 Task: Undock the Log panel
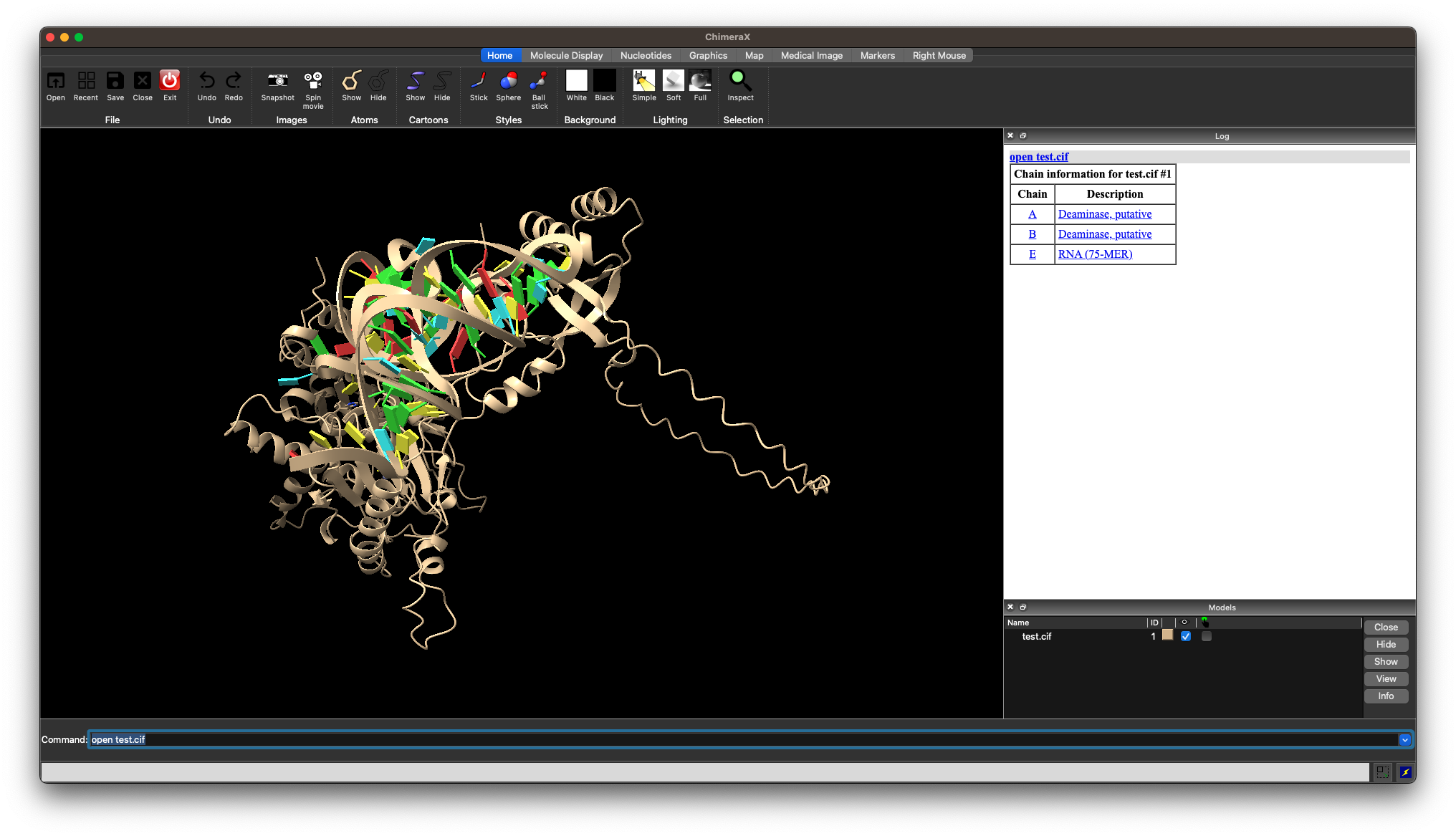pos(1023,135)
